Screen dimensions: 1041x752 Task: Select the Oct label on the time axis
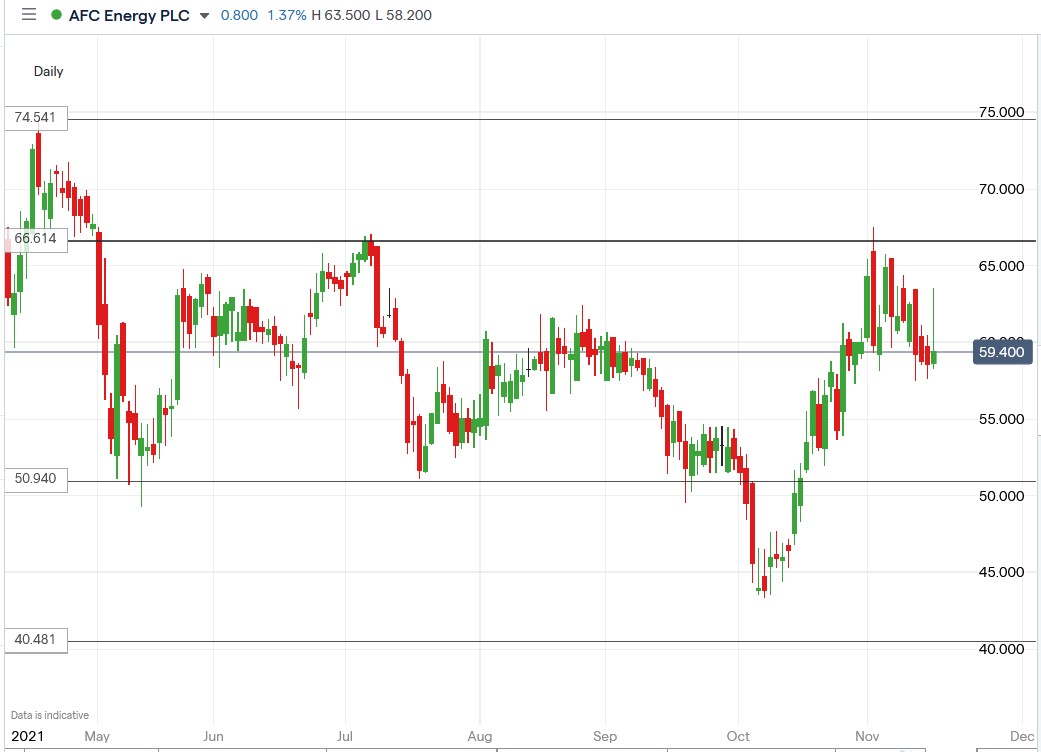click(740, 735)
